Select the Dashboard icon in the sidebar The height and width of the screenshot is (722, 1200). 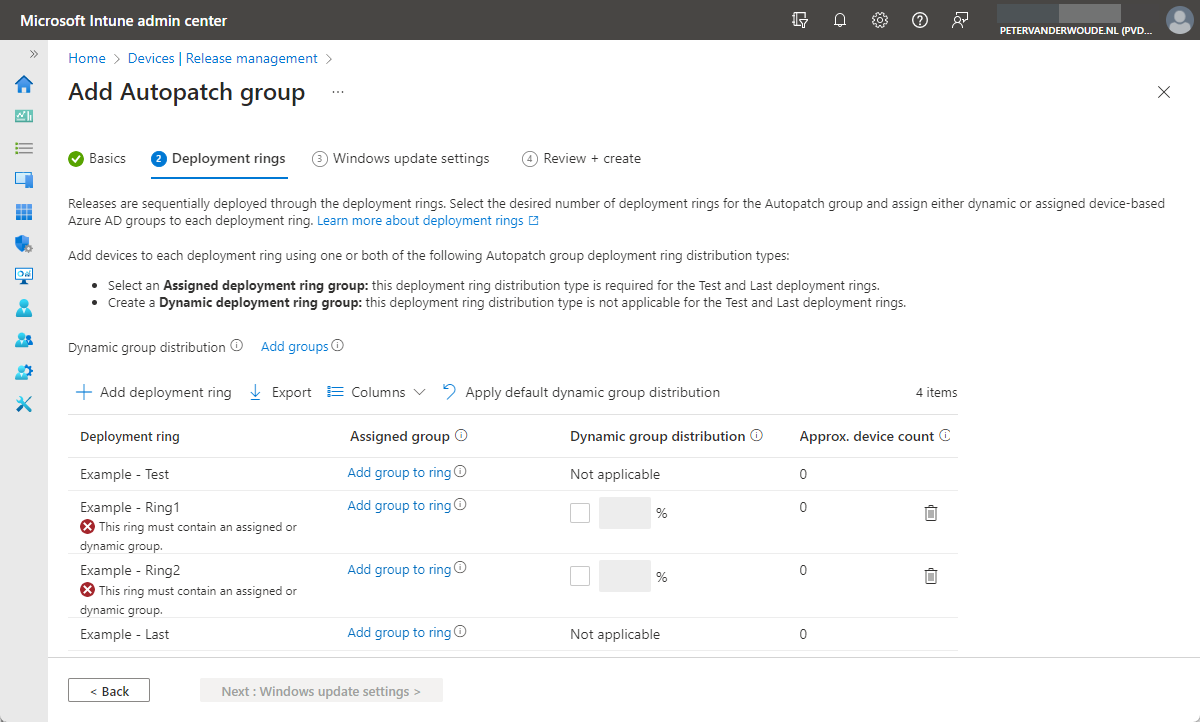(23, 114)
